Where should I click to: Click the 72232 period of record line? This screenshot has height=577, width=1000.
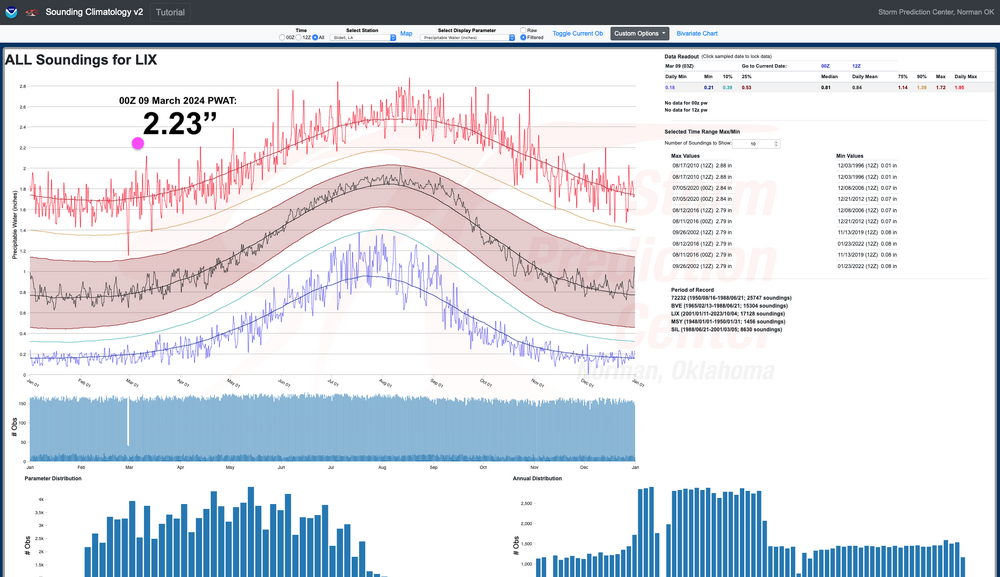(x=731, y=298)
